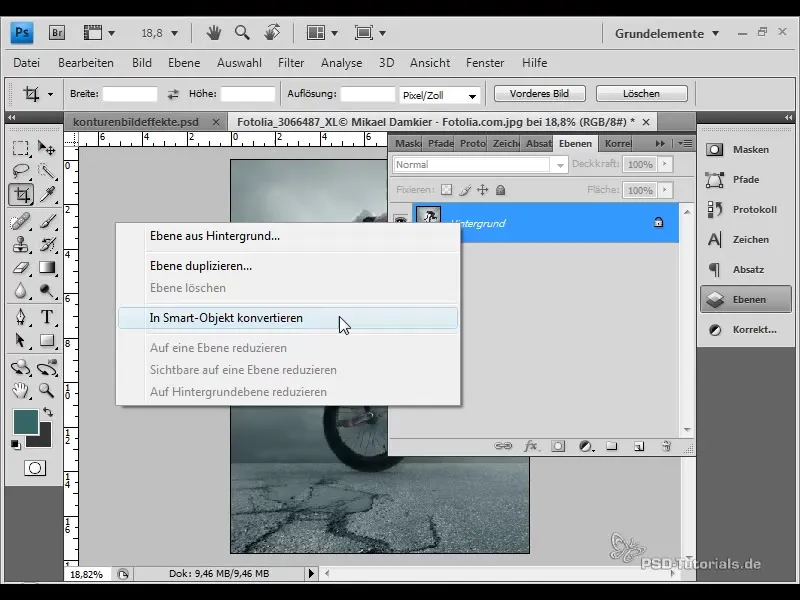800x600 pixels.
Task: Select the 3D Orbit camera tool
Action: (47, 367)
